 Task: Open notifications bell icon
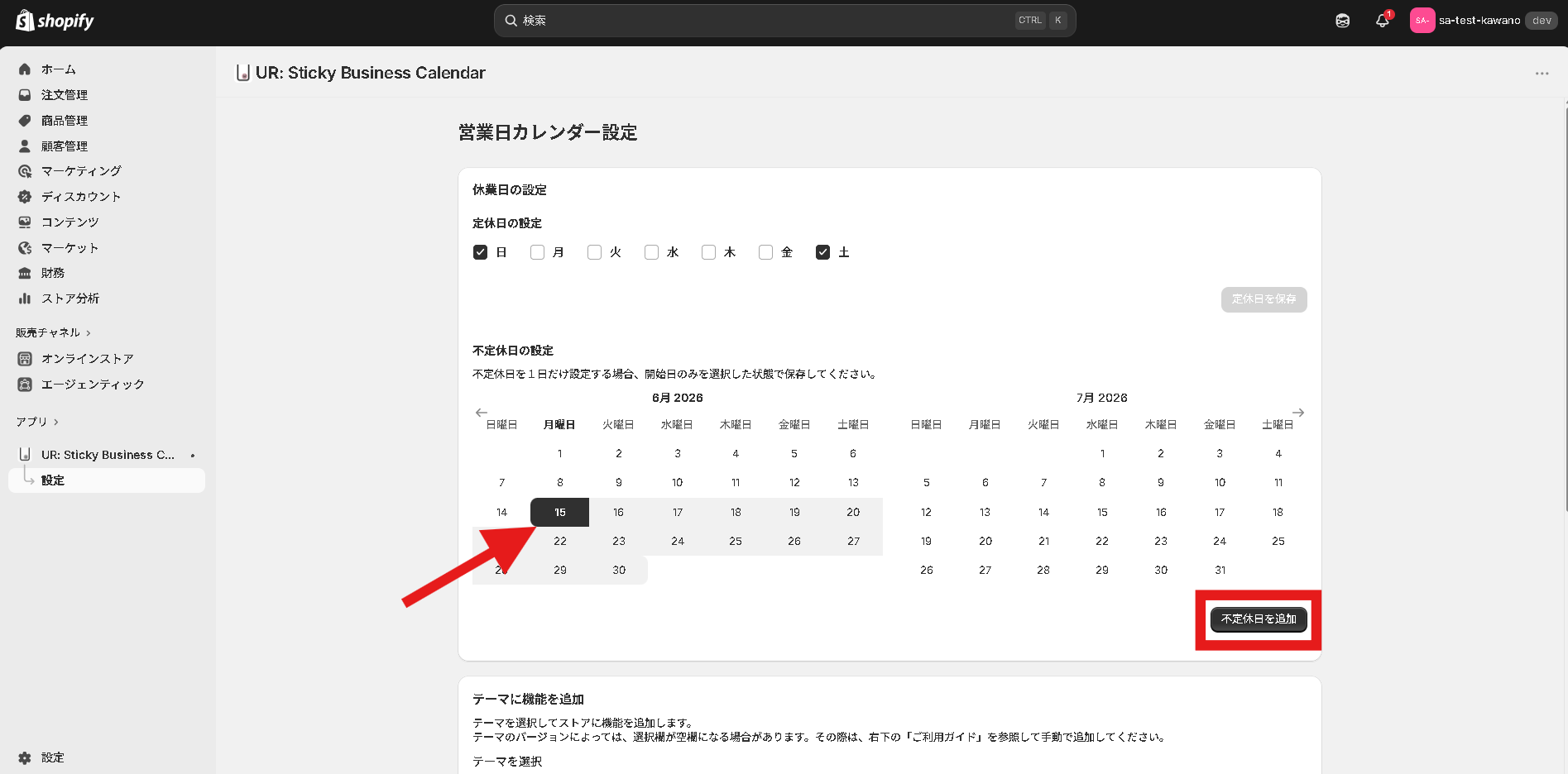1382,21
